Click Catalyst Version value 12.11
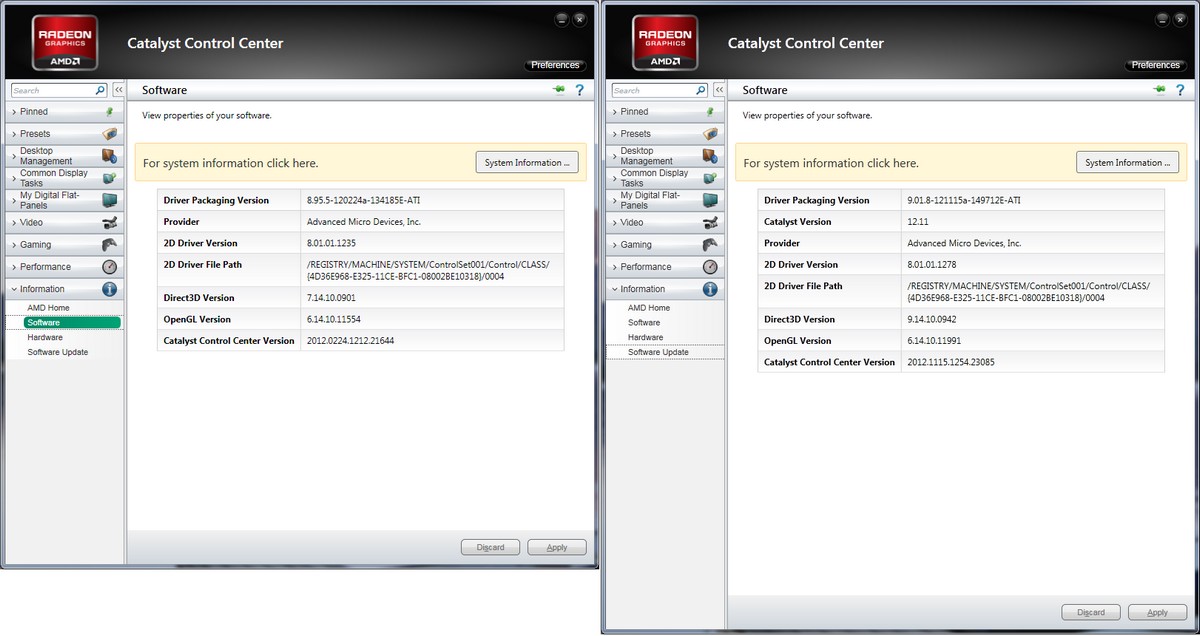1200x636 pixels. 919,222
